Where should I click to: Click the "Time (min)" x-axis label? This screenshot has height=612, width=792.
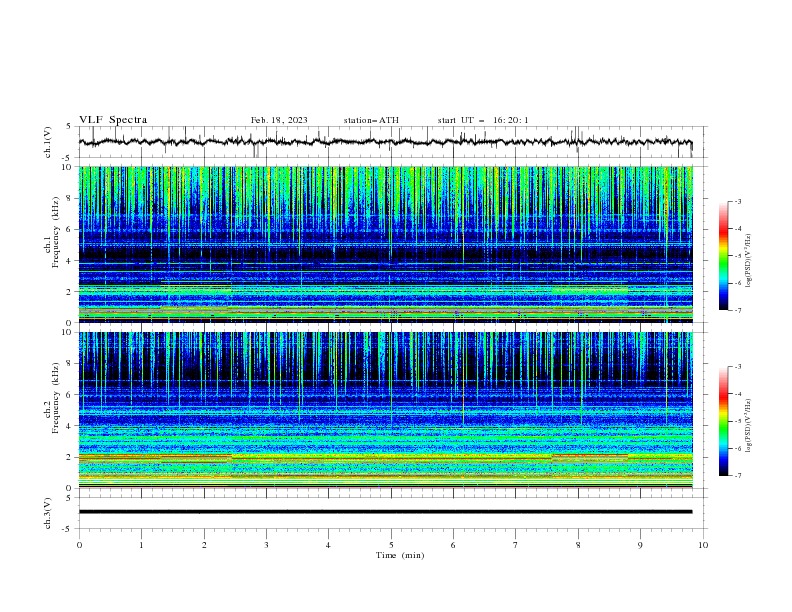point(400,555)
